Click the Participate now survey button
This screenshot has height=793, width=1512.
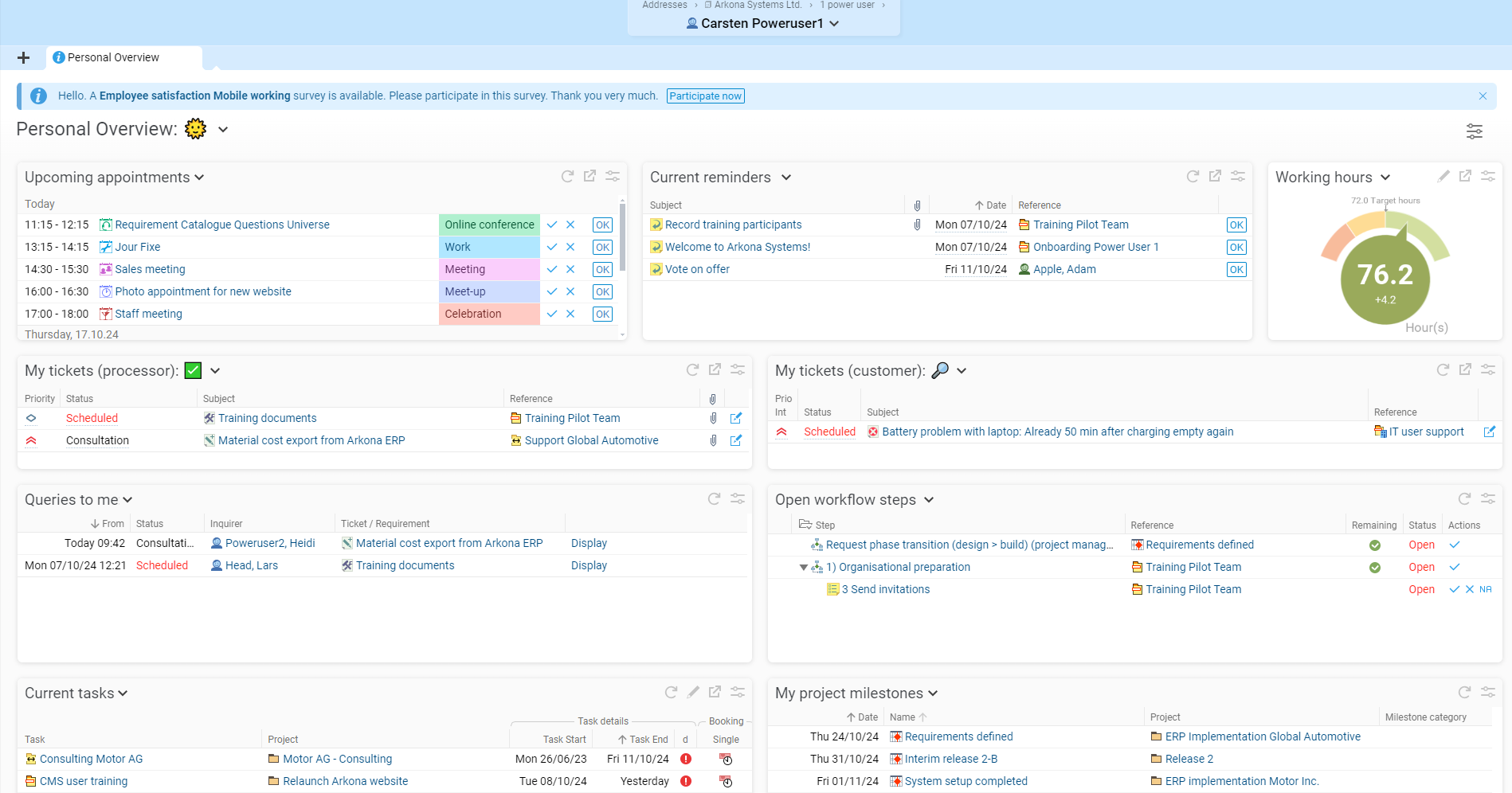pyautogui.click(x=706, y=96)
